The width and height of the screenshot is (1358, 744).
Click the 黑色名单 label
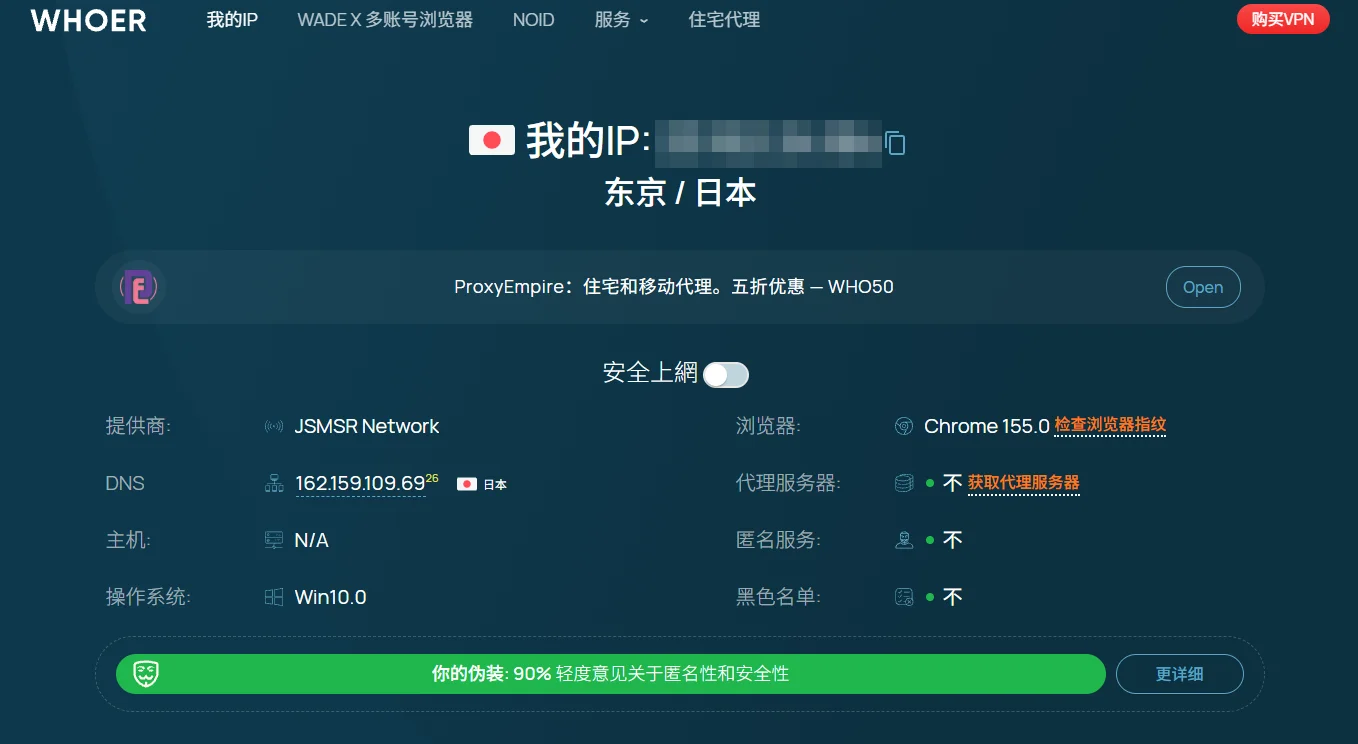[778, 597]
